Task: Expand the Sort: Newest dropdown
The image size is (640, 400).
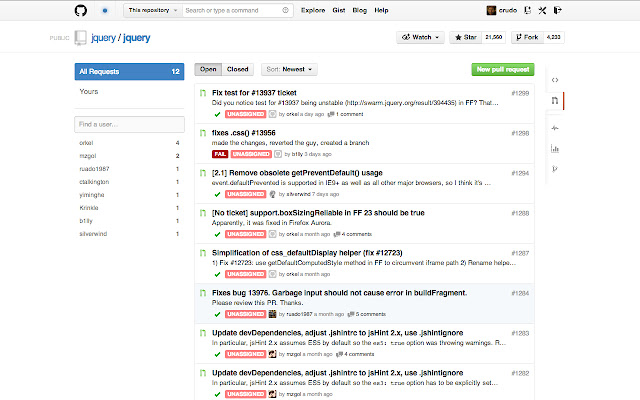Action: pos(290,70)
